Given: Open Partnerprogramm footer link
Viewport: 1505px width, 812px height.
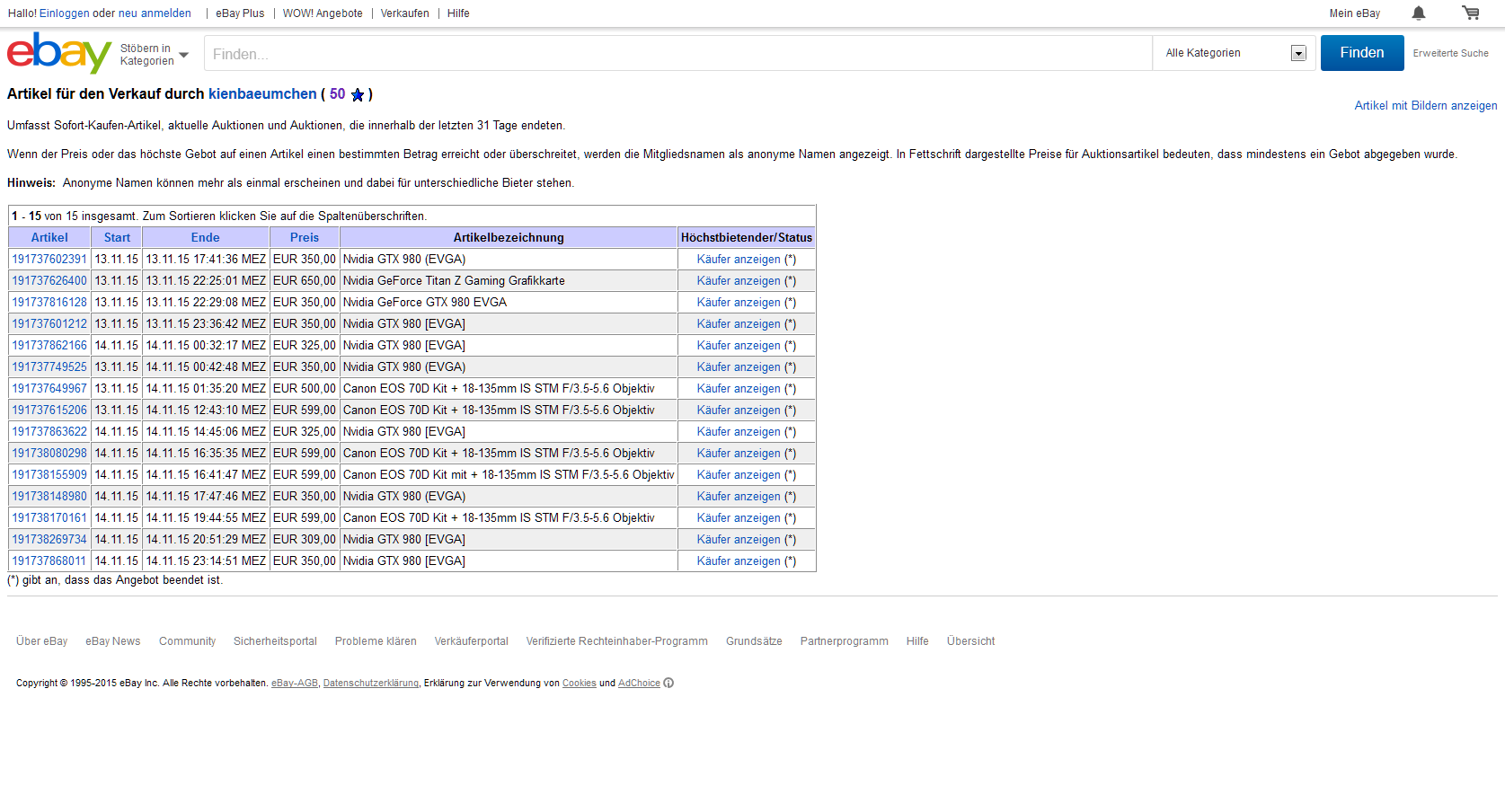Looking at the screenshot, I should coord(844,641).
